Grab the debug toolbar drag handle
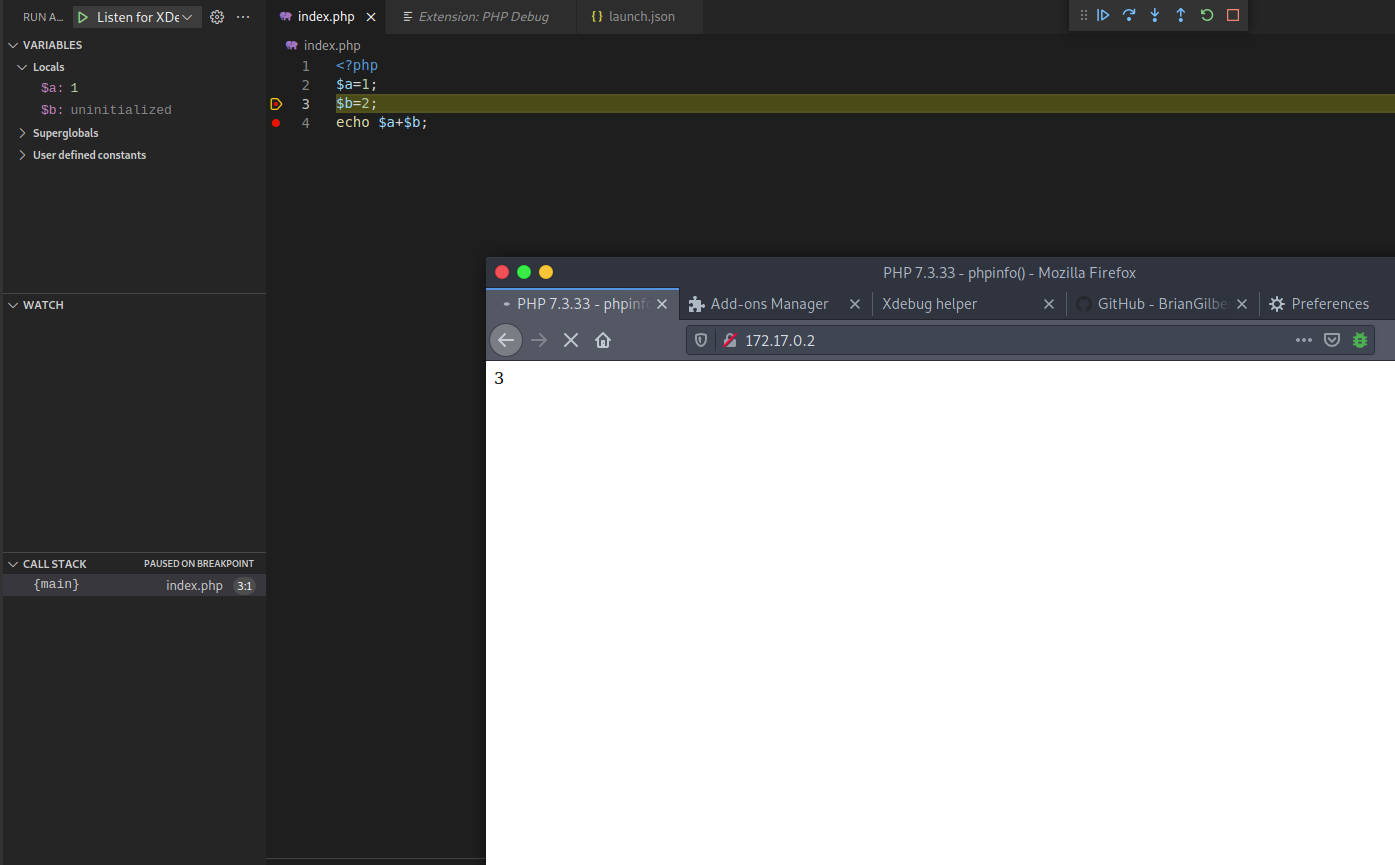 (x=1083, y=15)
